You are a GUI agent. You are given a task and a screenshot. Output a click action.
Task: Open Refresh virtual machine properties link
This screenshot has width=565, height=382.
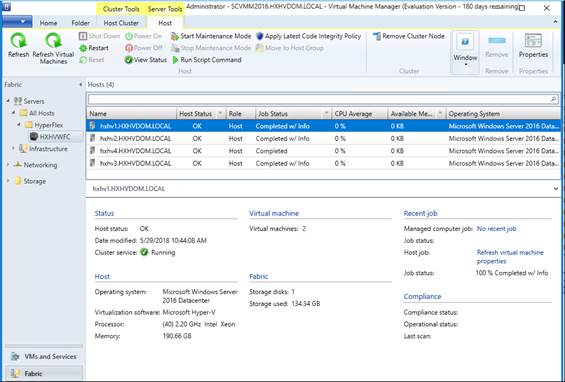pyautogui.click(x=510, y=257)
